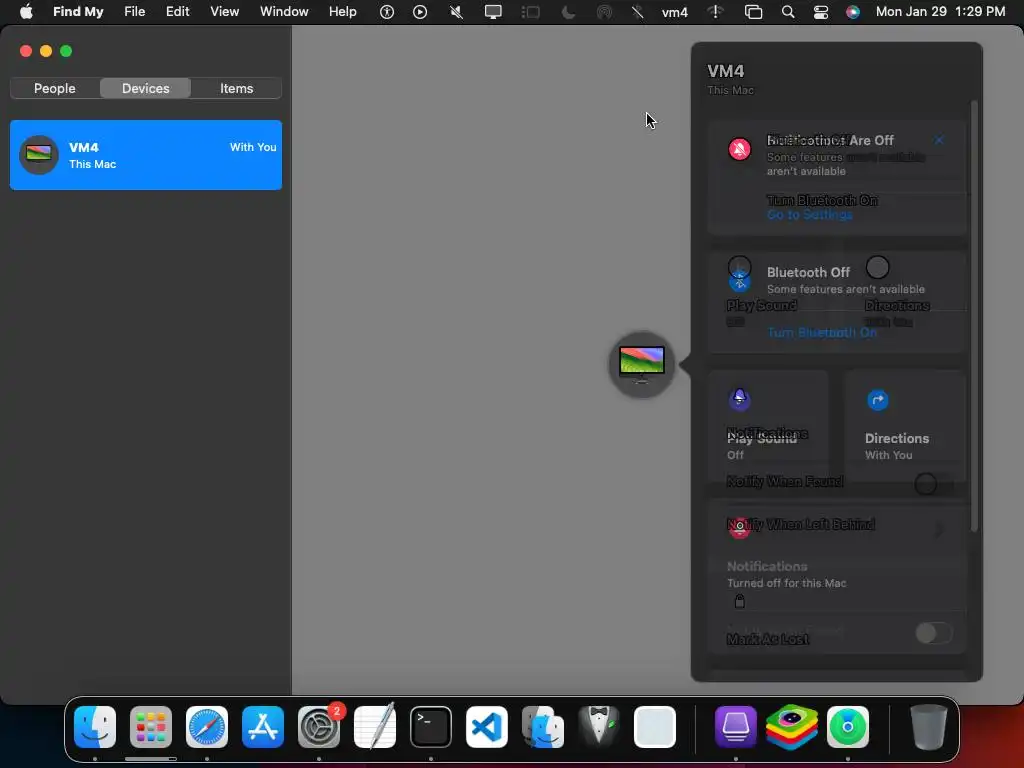Click the Go to Settings link
The height and width of the screenshot is (768, 1024).
point(810,215)
